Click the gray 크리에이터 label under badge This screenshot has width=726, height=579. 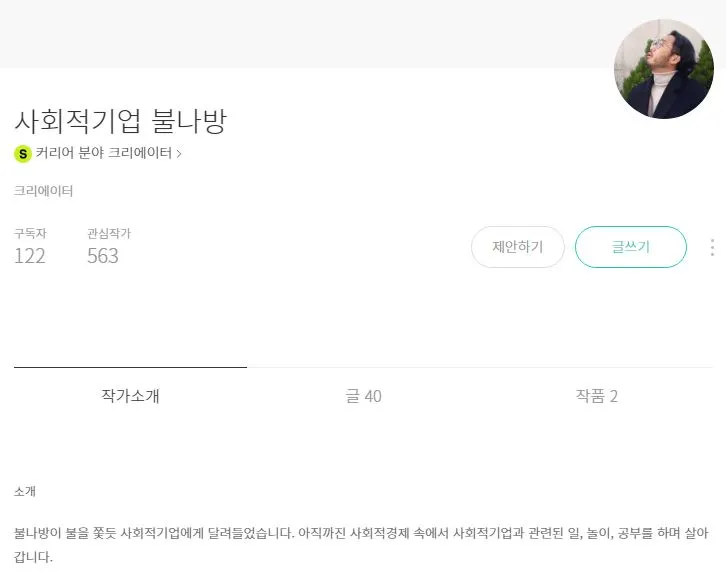pos(43,191)
